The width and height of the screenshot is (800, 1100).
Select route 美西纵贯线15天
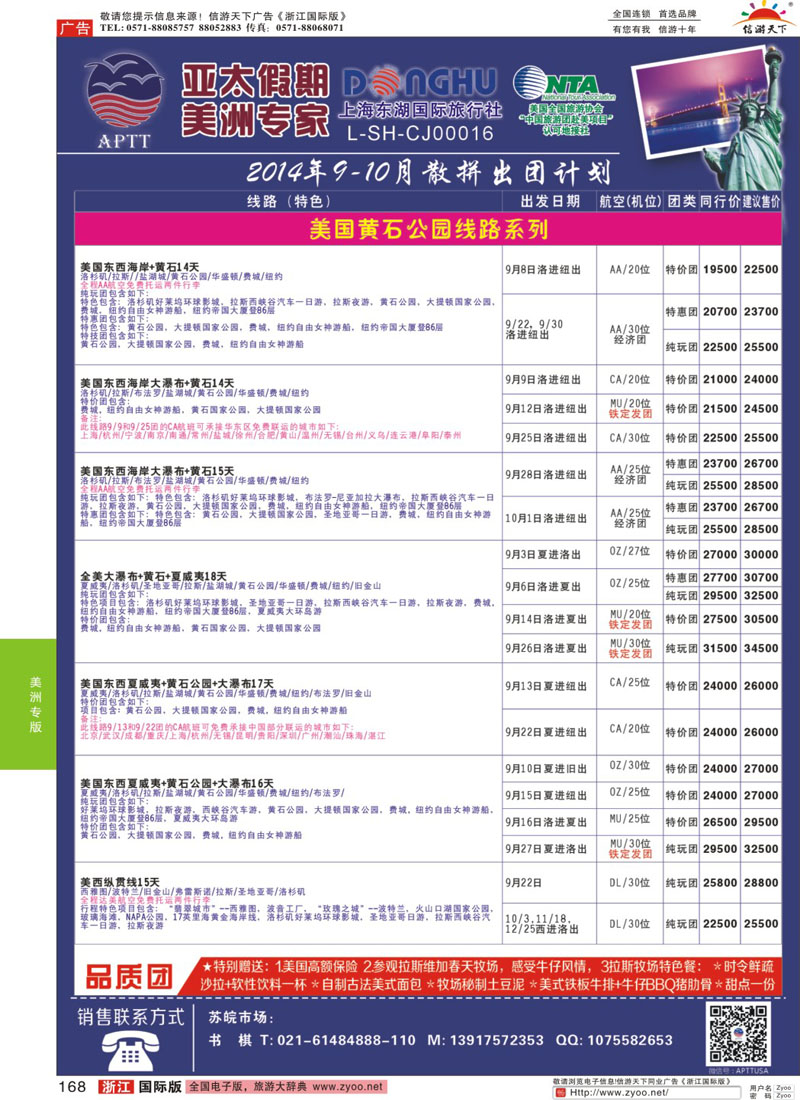click(119, 882)
